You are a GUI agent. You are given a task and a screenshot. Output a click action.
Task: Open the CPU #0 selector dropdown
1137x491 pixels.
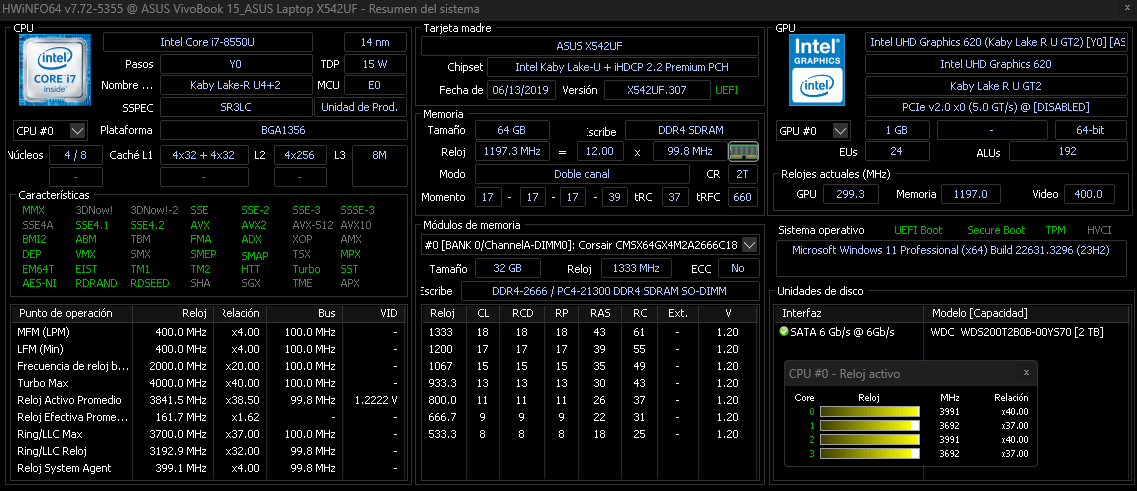[77, 131]
